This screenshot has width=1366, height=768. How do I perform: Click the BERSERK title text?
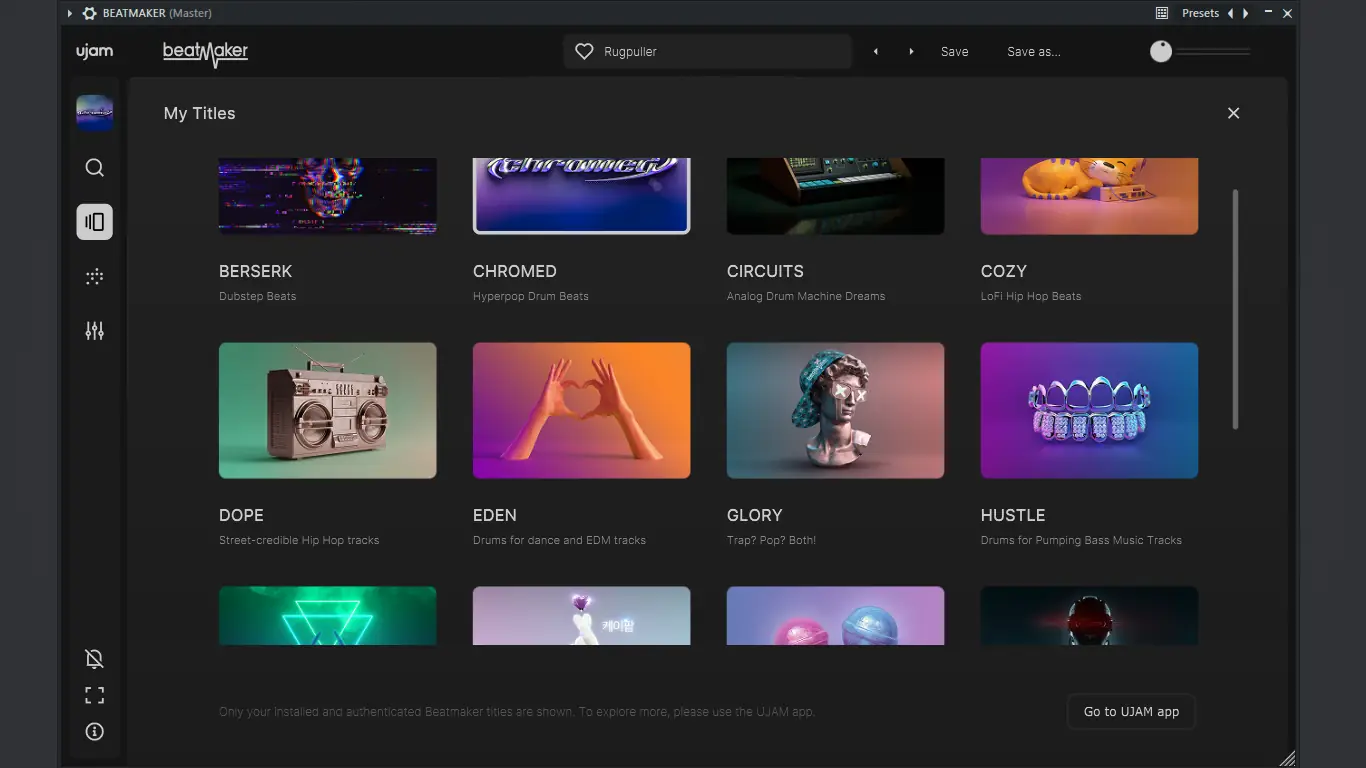255,271
